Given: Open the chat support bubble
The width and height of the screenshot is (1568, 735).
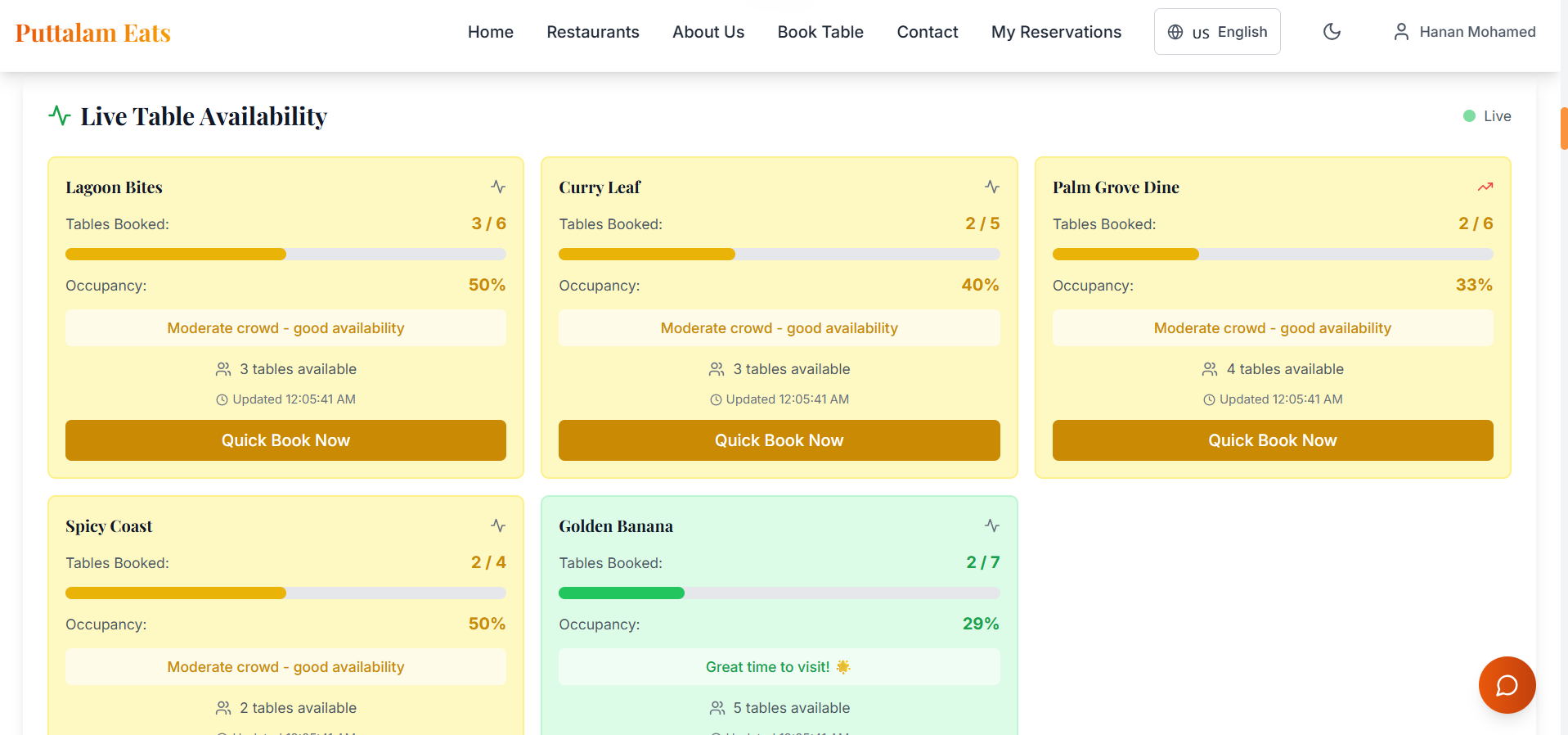Looking at the screenshot, I should pos(1507,685).
